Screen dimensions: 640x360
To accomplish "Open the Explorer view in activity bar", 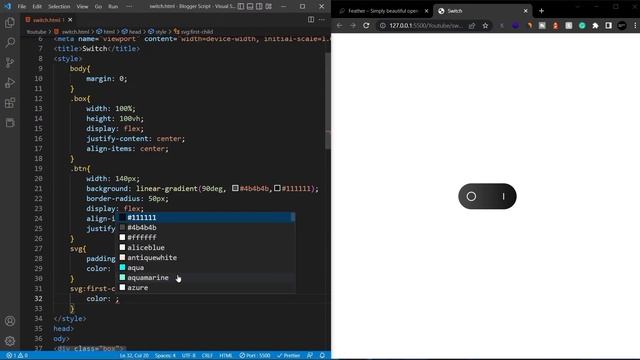I will click(x=10, y=22).
